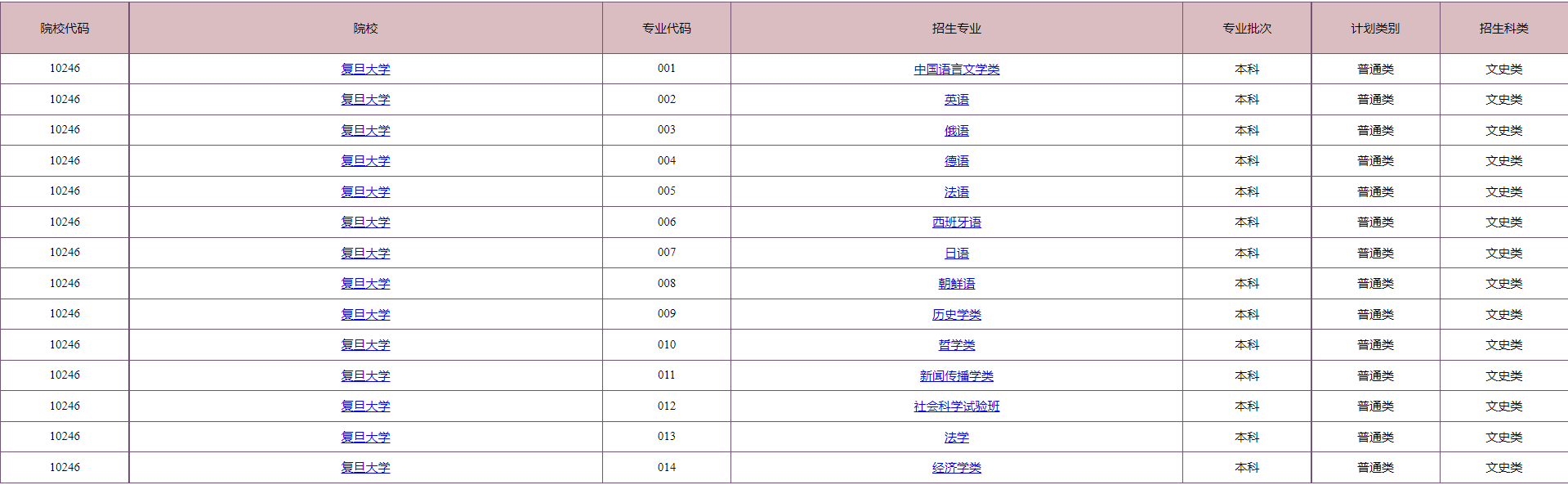The height and width of the screenshot is (485, 1568).
Task: Click 文史类 cell in the 朝鲜语 row
Action: [1503, 284]
